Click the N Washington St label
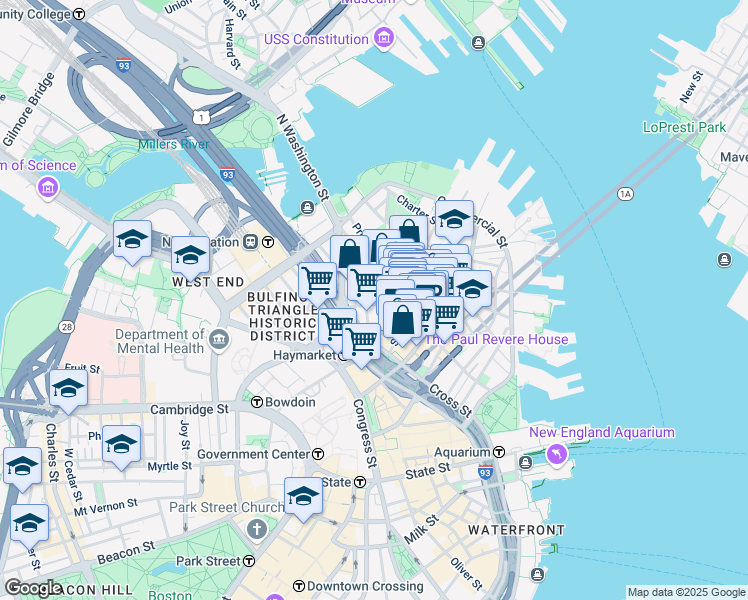Screen dimensions: 748x600 [303, 157]
